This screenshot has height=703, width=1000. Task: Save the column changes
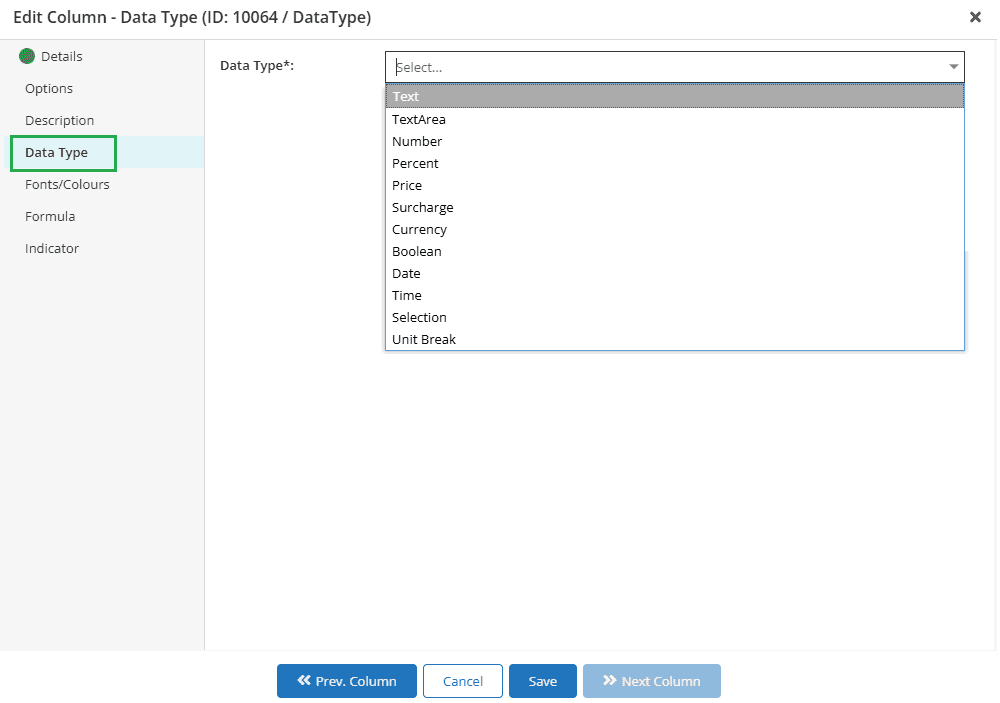pos(543,681)
